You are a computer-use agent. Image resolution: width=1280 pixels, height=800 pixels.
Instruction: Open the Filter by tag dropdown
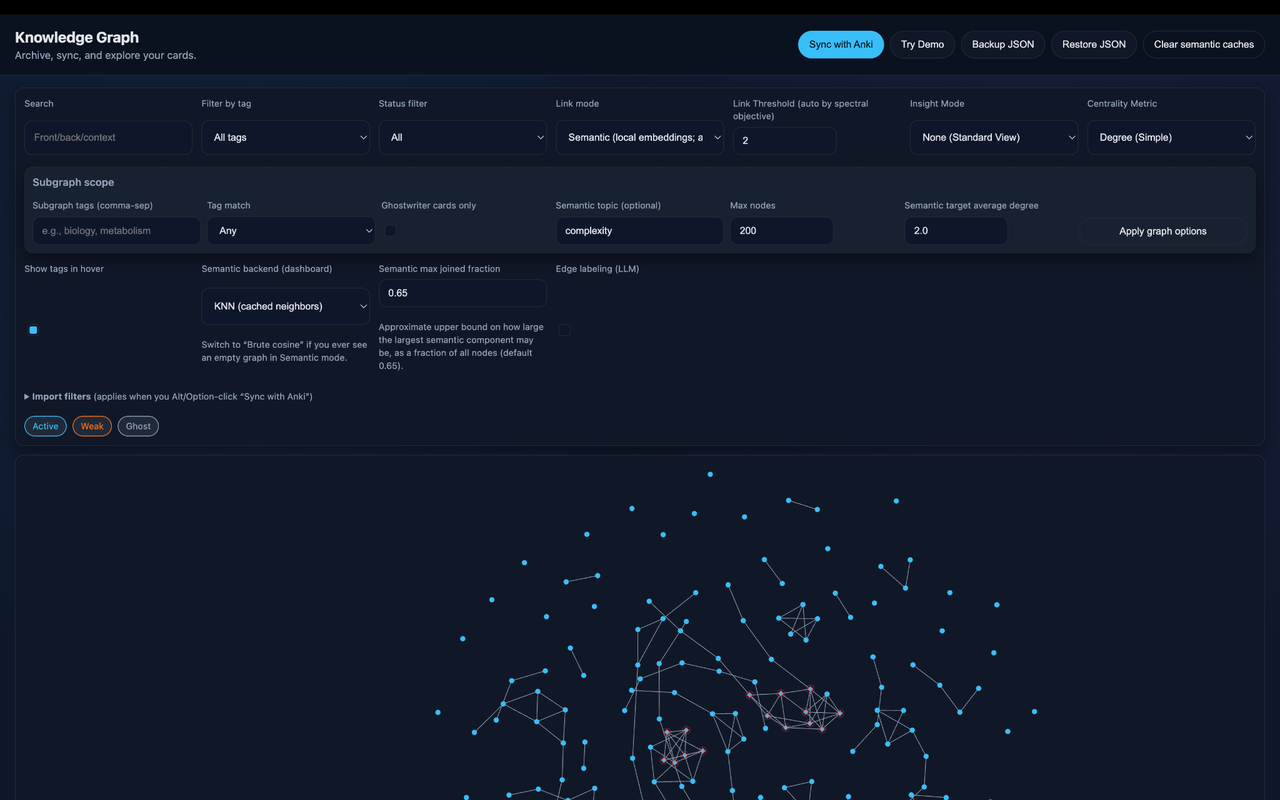tap(285, 138)
